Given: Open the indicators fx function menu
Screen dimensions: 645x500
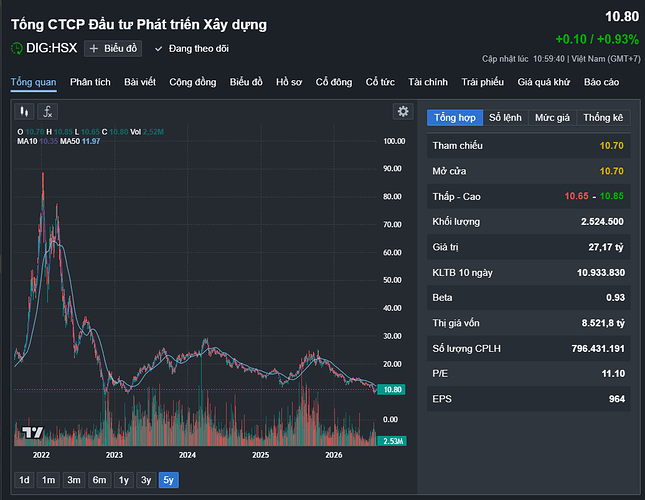Looking at the screenshot, I should (48, 111).
